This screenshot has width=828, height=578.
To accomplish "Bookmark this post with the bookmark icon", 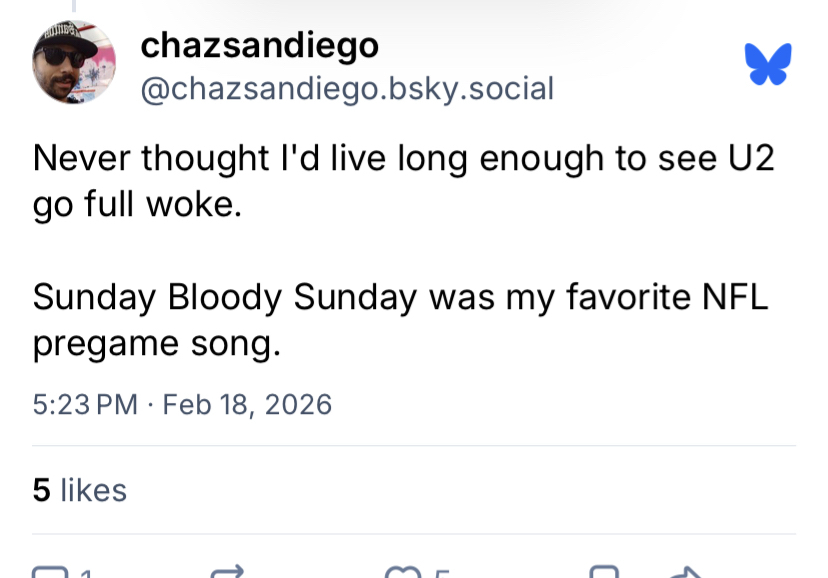I will point(604,573).
